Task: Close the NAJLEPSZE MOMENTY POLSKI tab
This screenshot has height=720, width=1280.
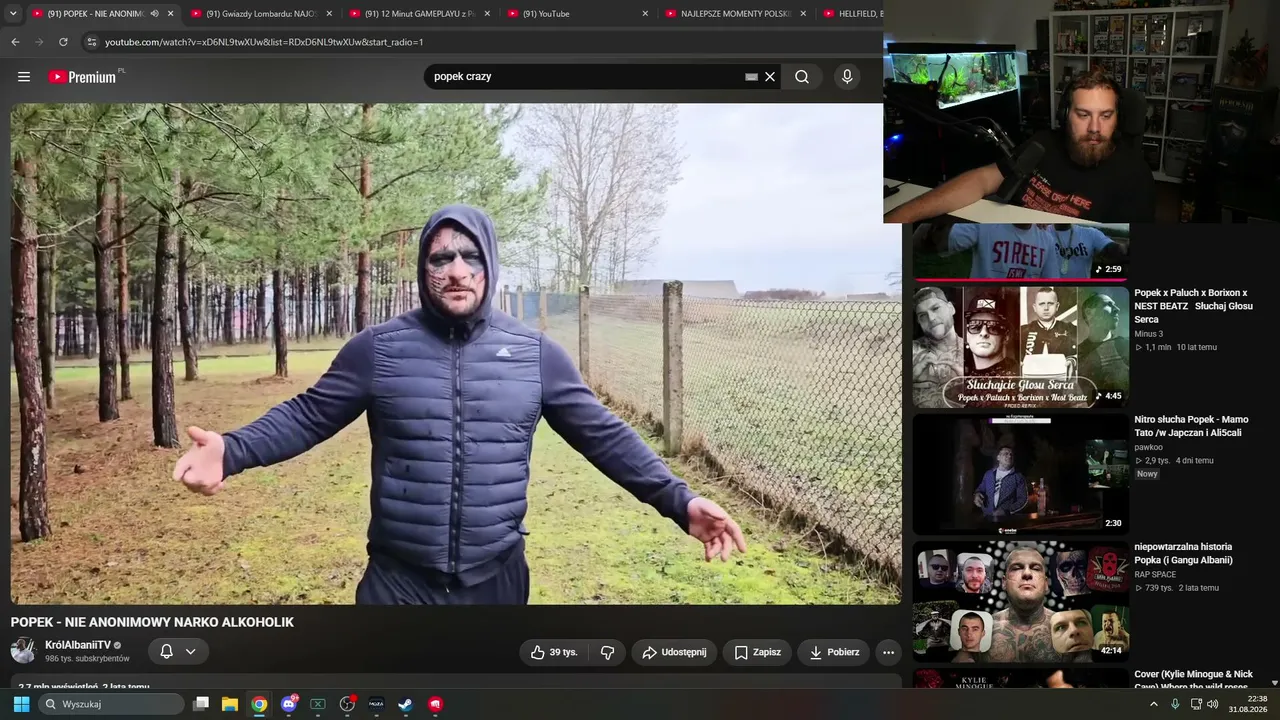Action: tap(803, 14)
